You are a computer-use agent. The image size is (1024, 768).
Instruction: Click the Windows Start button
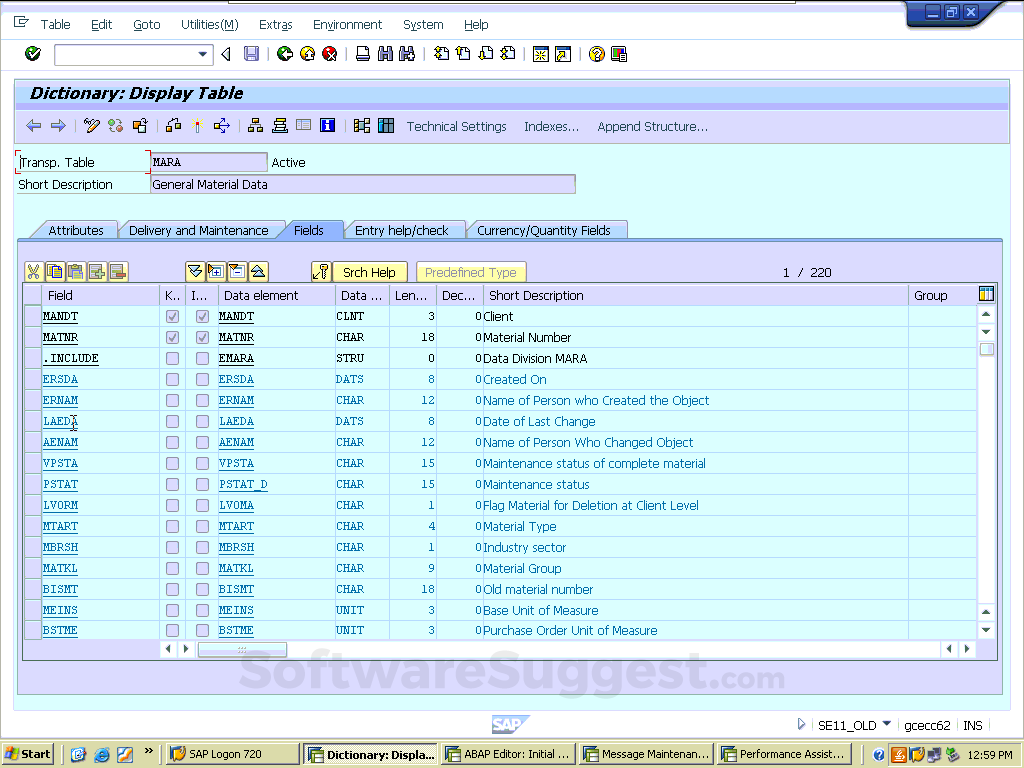tap(28, 754)
